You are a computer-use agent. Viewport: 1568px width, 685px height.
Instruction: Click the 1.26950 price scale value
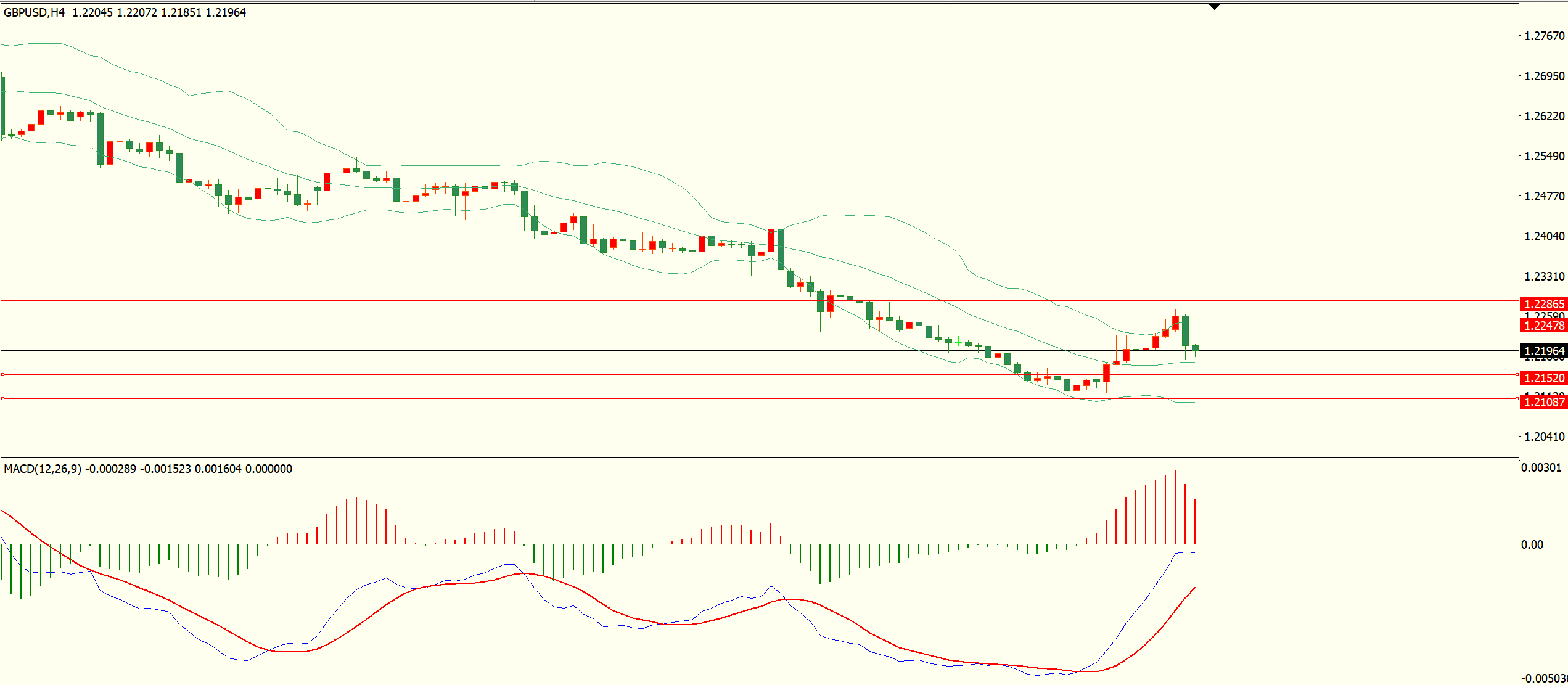click(x=1544, y=76)
